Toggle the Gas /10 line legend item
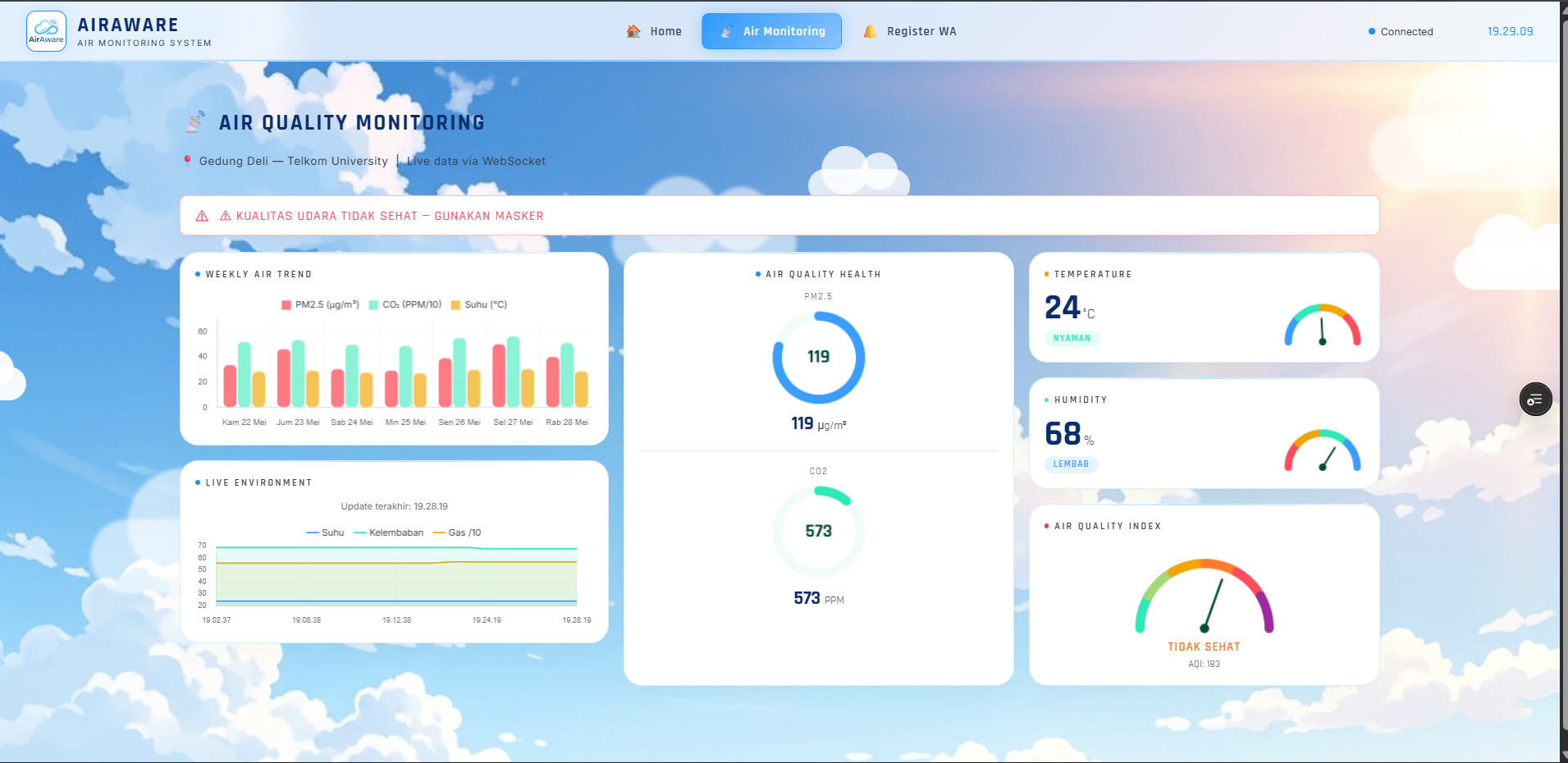This screenshot has height=763, width=1568. [457, 532]
